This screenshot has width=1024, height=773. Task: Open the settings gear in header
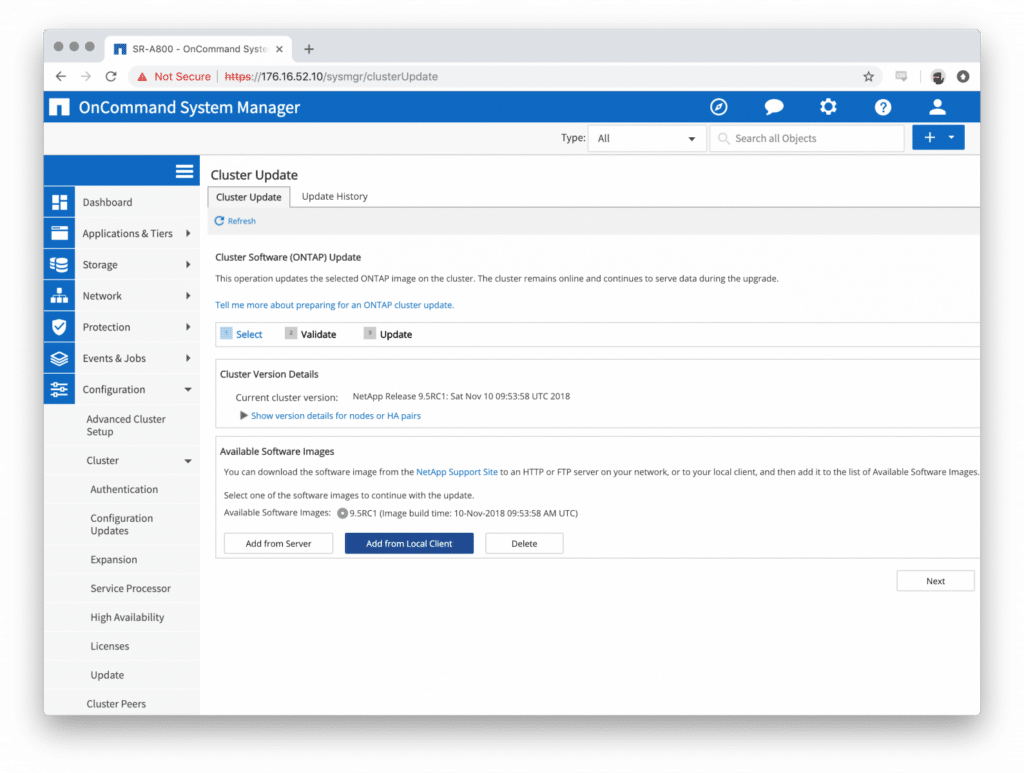(x=828, y=106)
